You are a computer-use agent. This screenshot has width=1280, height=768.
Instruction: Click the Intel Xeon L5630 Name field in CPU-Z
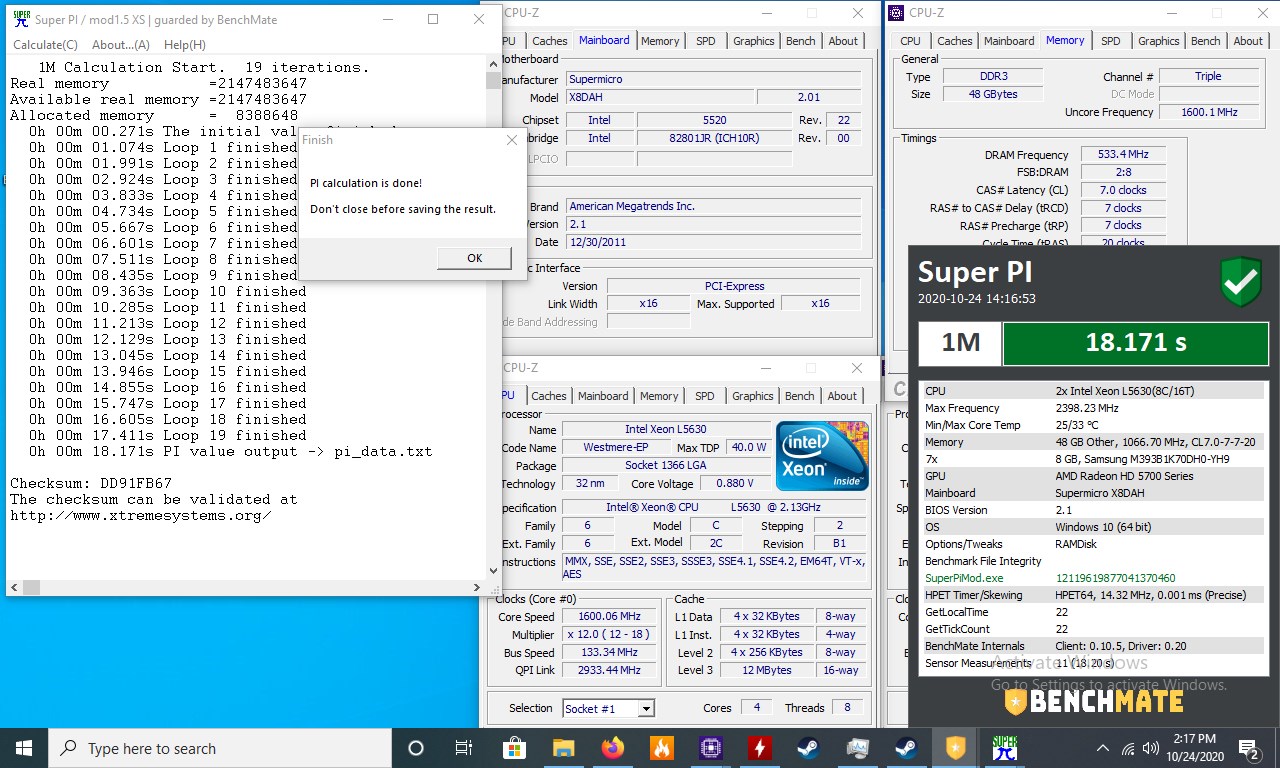[666, 429]
